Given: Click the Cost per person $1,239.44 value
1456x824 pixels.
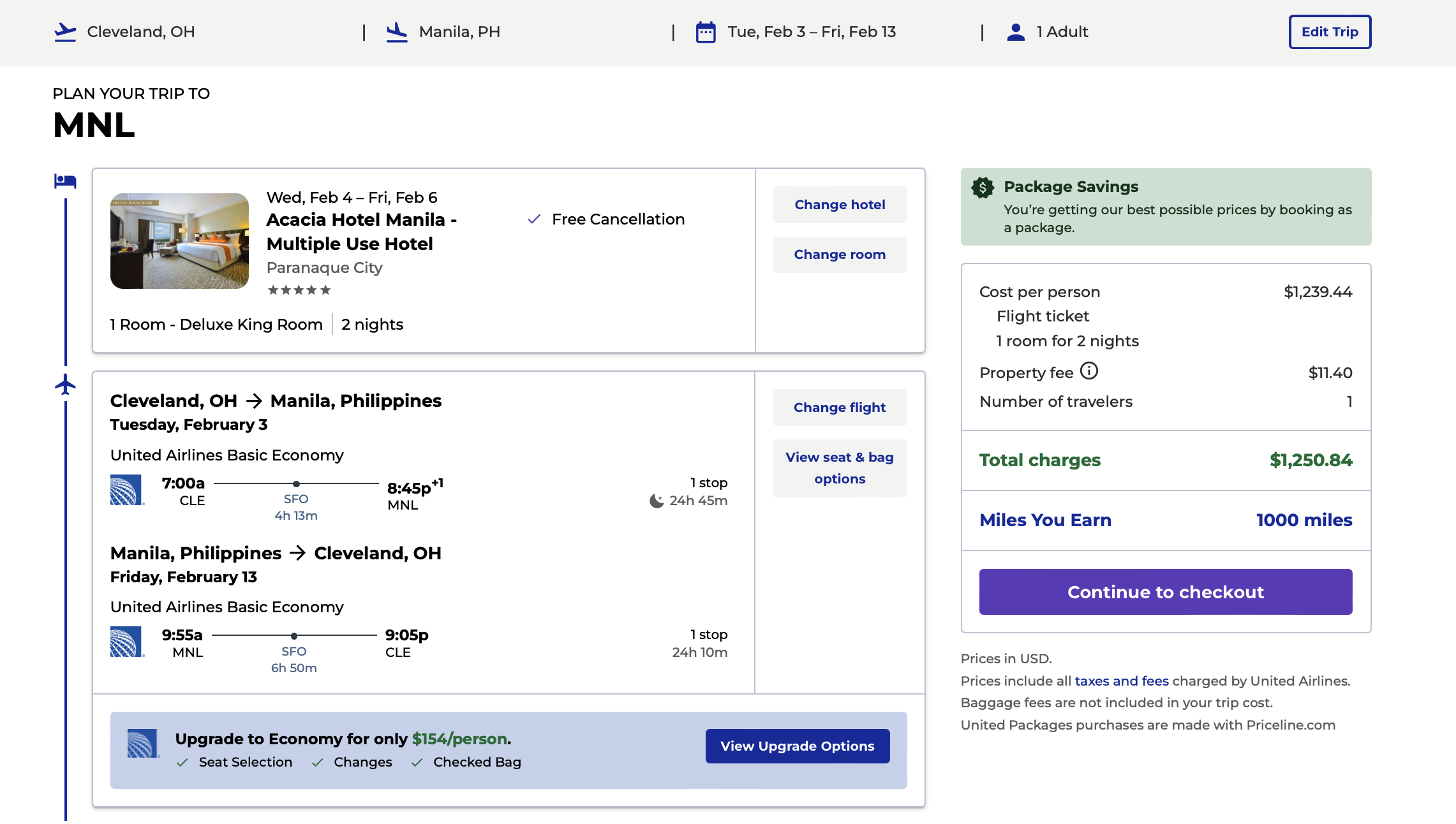Looking at the screenshot, I should coord(1318,292).
